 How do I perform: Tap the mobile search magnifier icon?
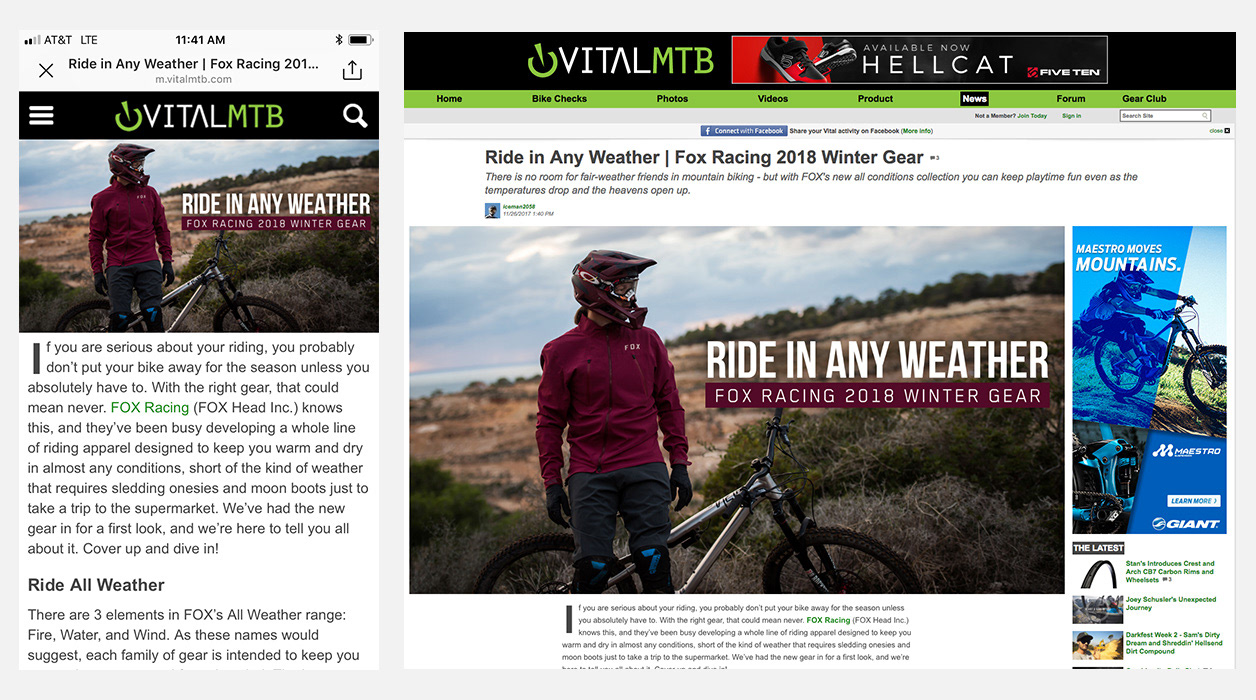point(355,116)
